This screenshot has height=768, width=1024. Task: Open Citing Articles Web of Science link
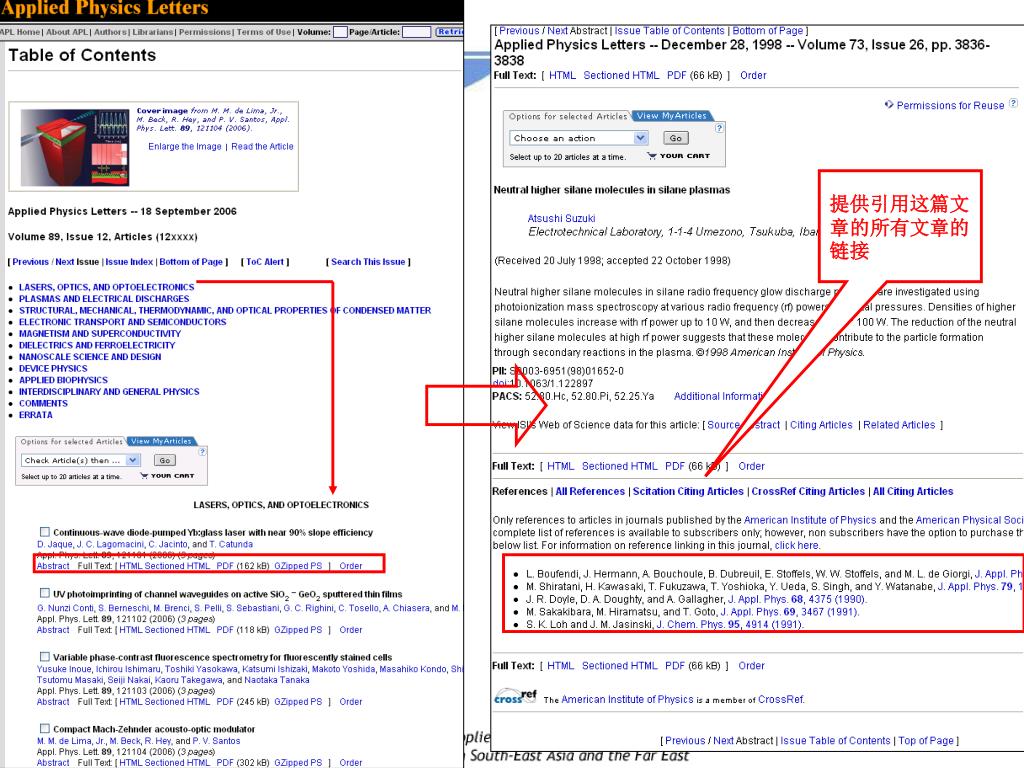[x=822, y=424]
